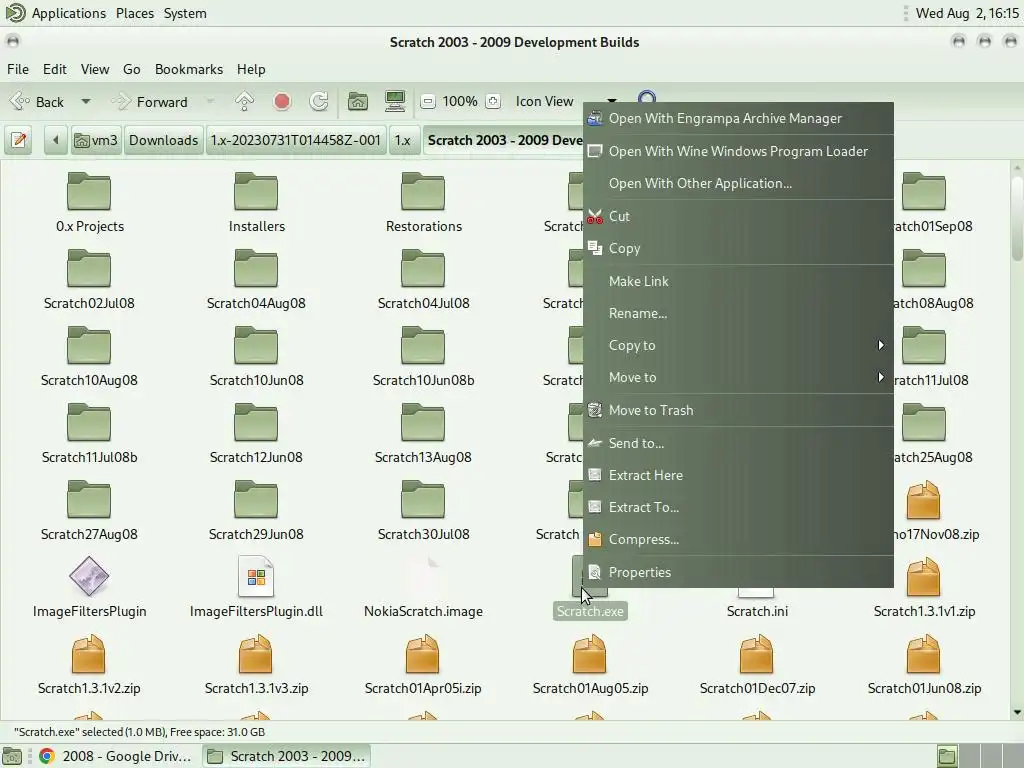Screen dimensions: 1024x768
Task: Choose Send to... in the context menu
Action: tap(738, 443)
